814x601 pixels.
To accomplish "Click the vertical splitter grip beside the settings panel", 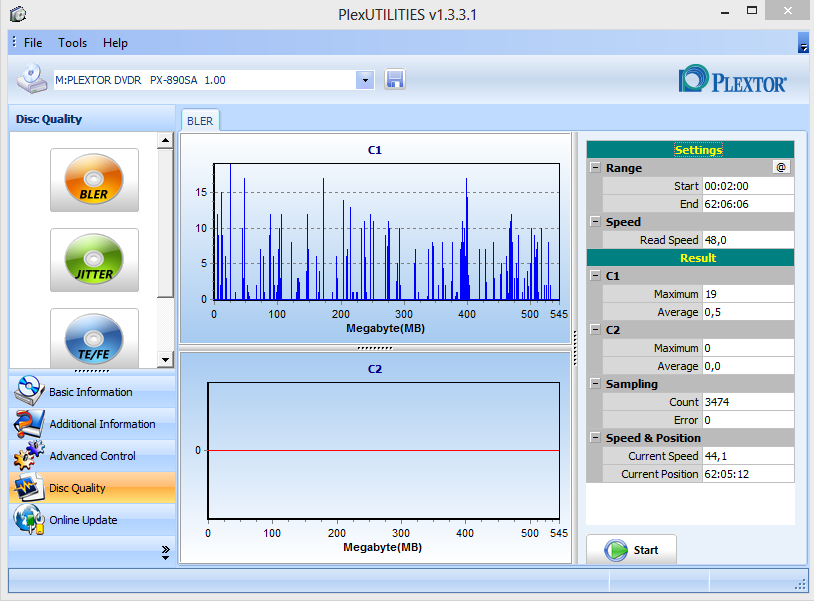I will click(x=575, y=348).
